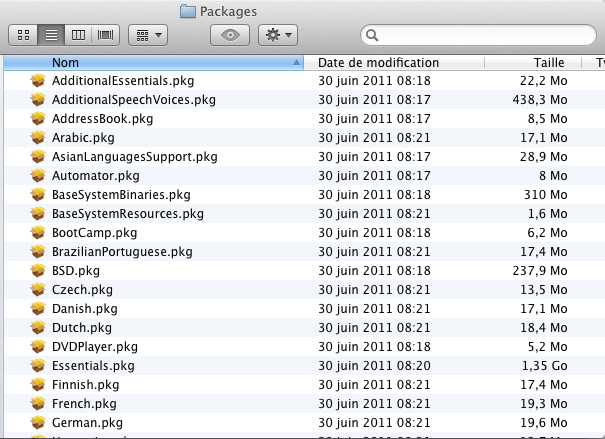Image resolution: width=605 pixels, height=439 pixels.
Task: Open the gear action menu
Action: click(278, 35)
